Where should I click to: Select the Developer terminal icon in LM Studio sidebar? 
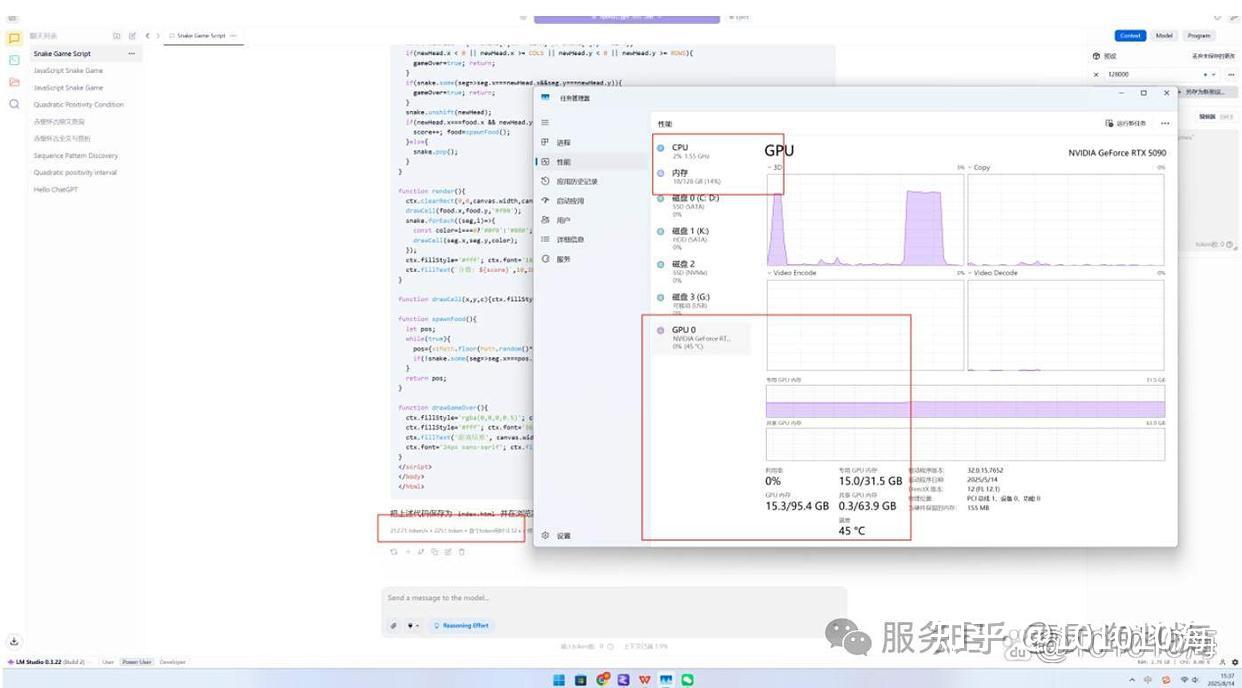pos(14,60)
